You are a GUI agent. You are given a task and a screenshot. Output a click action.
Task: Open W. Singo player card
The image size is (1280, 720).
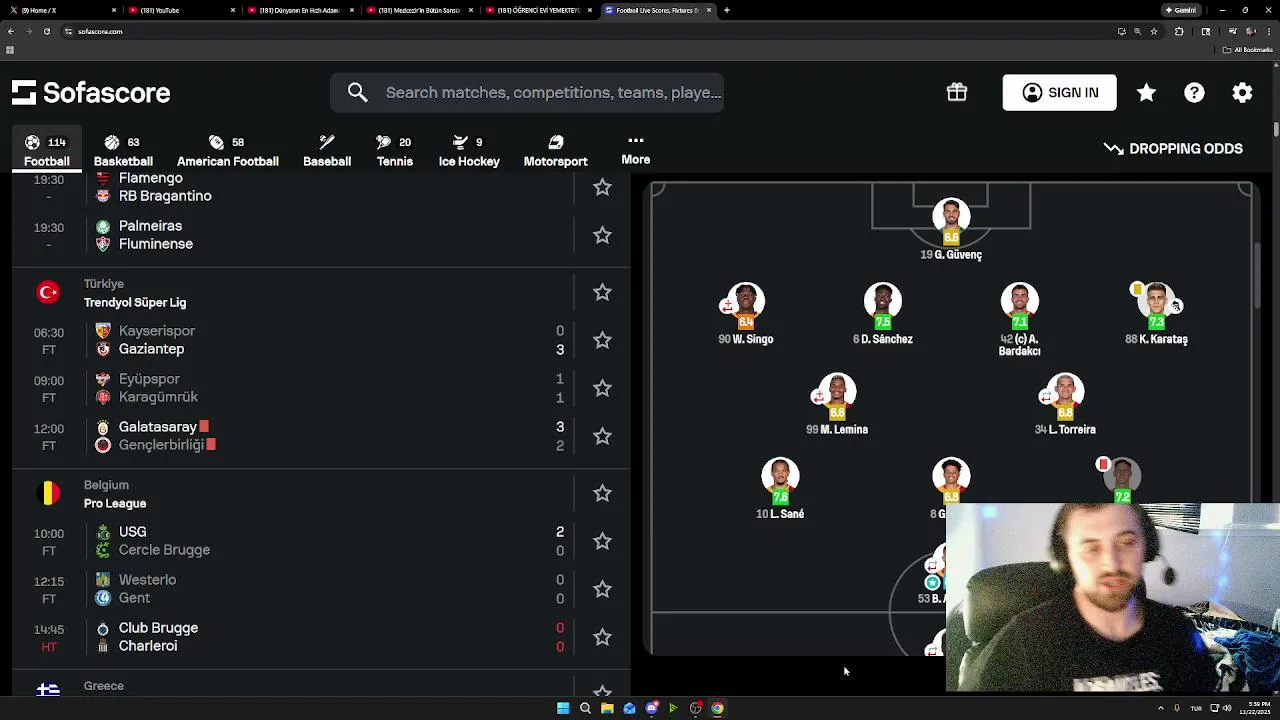click(746, 315)
